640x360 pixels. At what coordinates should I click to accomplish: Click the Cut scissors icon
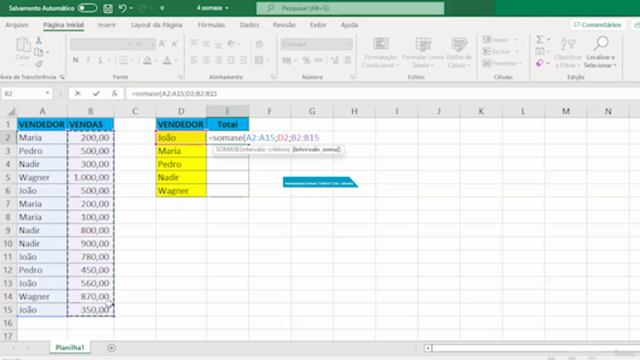coord(39,40)
